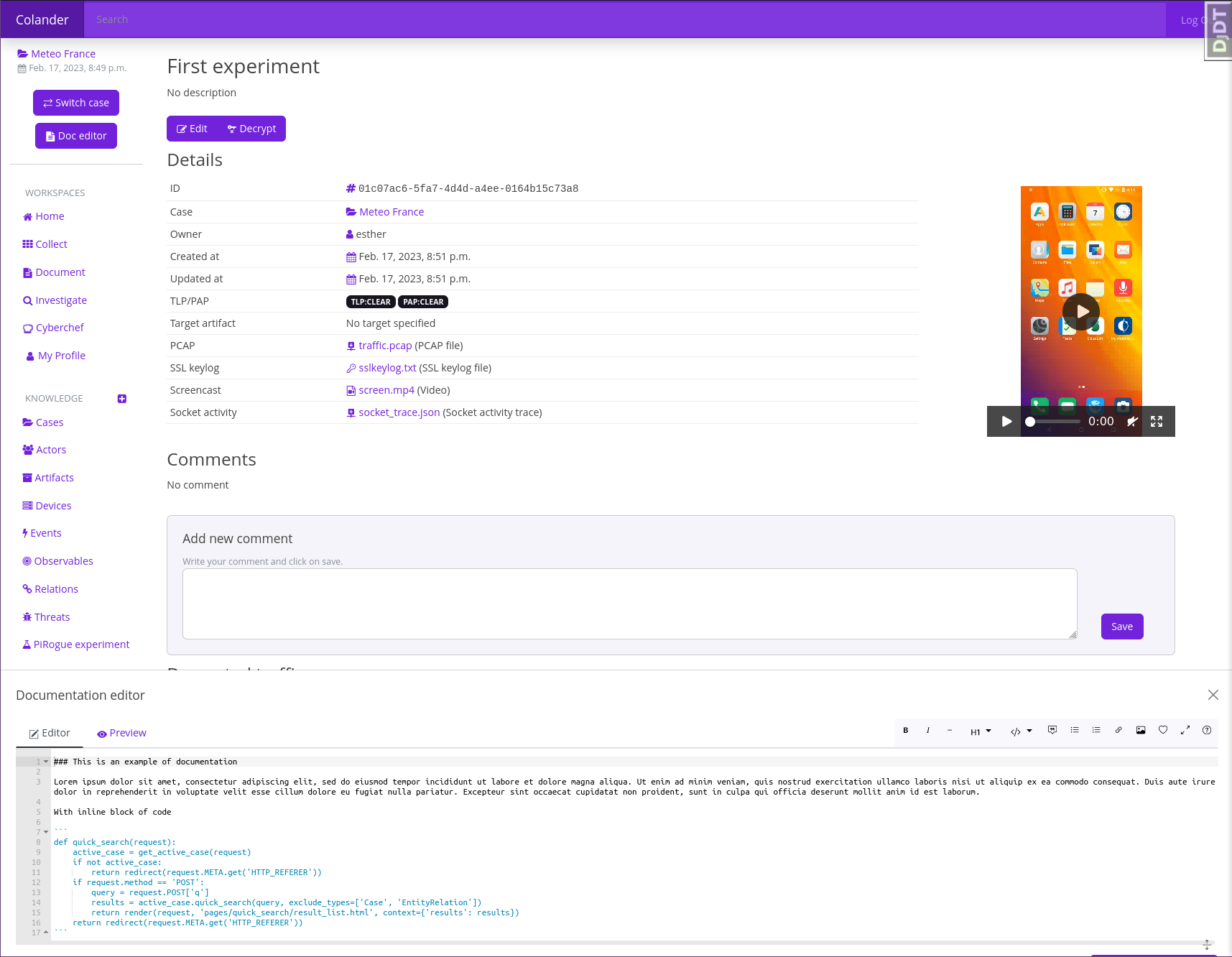1232x957 pixels.
Task: Toggle italic formatting in documentation editor
Action: tap(928, 731)
